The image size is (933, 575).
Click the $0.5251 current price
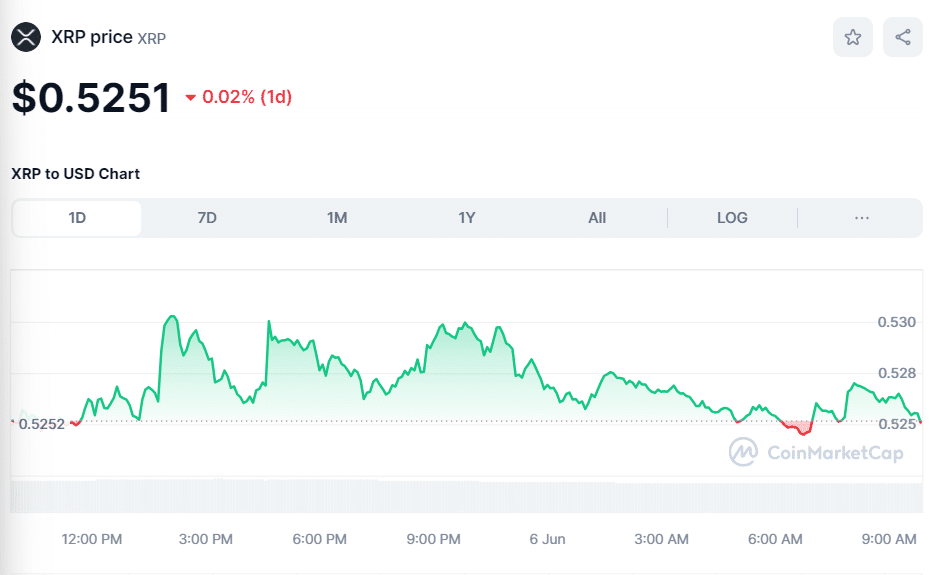pos(91,97)
